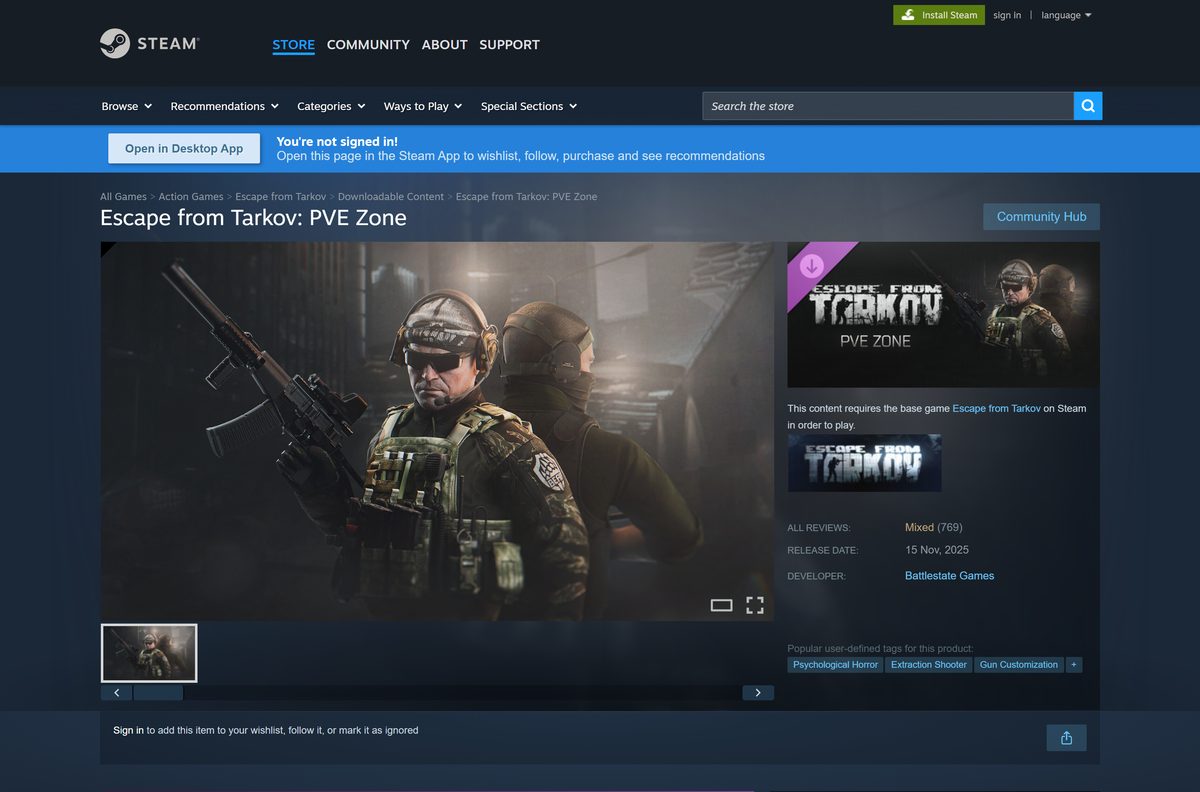Click the screenshot strip scrollbar handle
The height and width of the screenshot is (792, 1200).
coord(158,692)
